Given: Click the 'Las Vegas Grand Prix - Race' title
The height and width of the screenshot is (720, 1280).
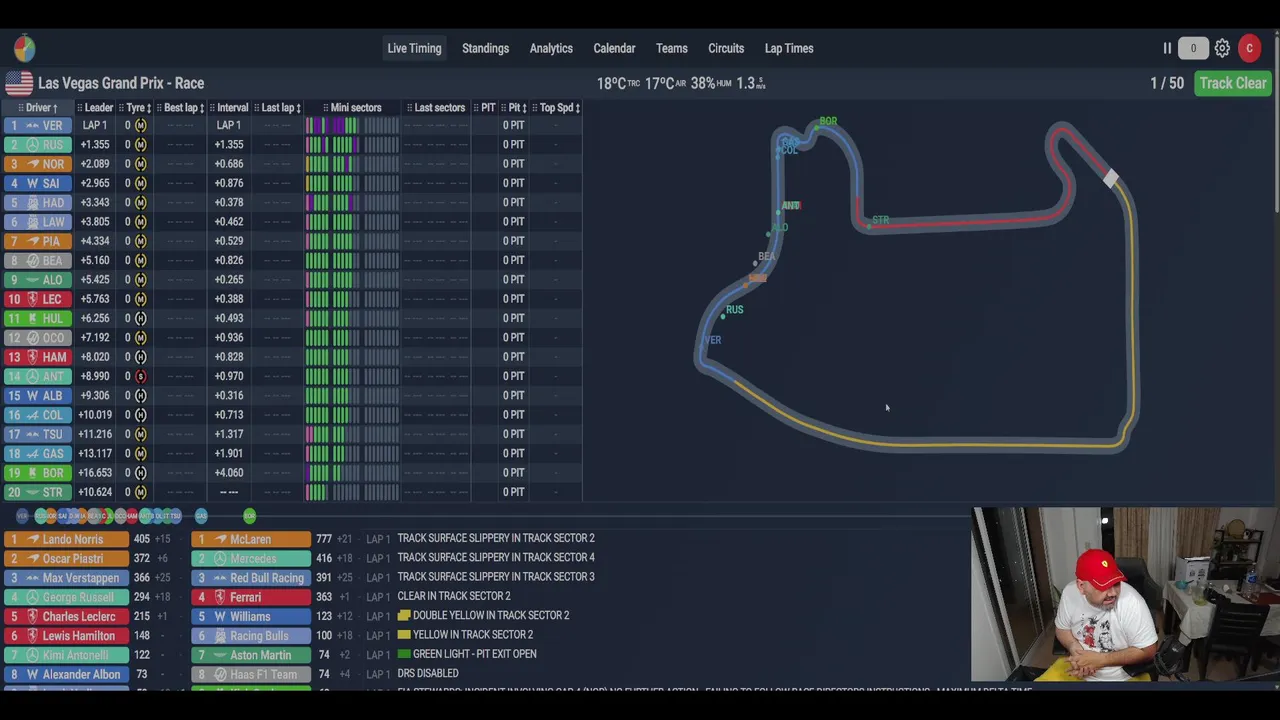Looking at the screenshot, I should 121,83.
